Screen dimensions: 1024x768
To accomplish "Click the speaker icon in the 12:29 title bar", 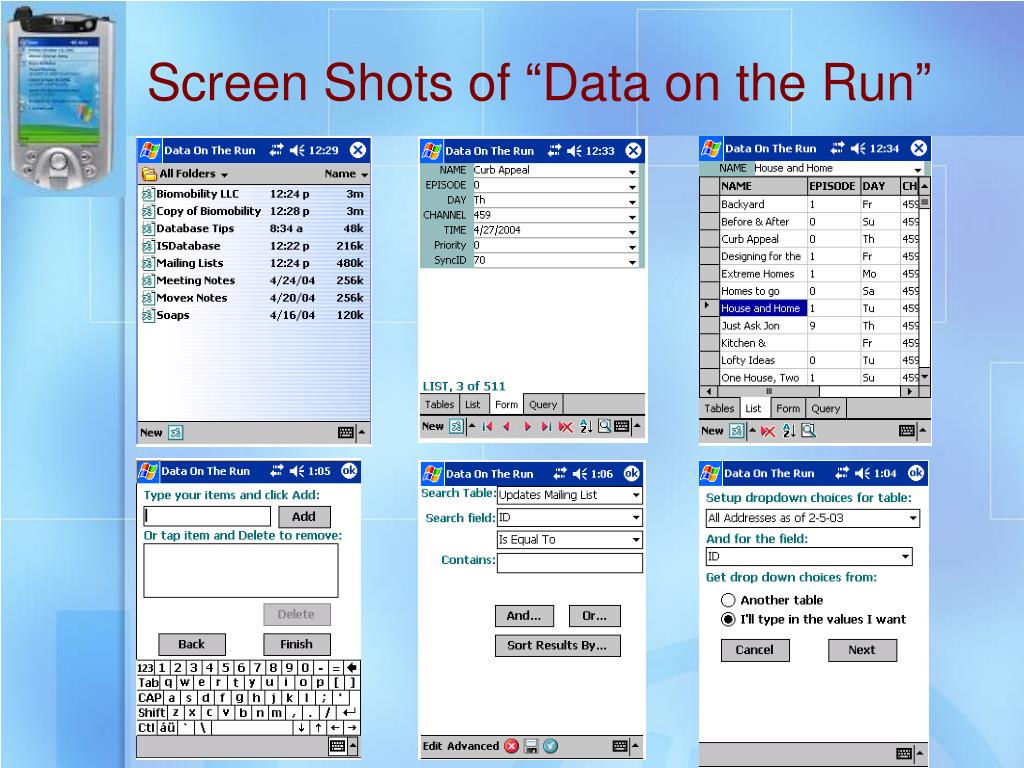I will 297,150.
